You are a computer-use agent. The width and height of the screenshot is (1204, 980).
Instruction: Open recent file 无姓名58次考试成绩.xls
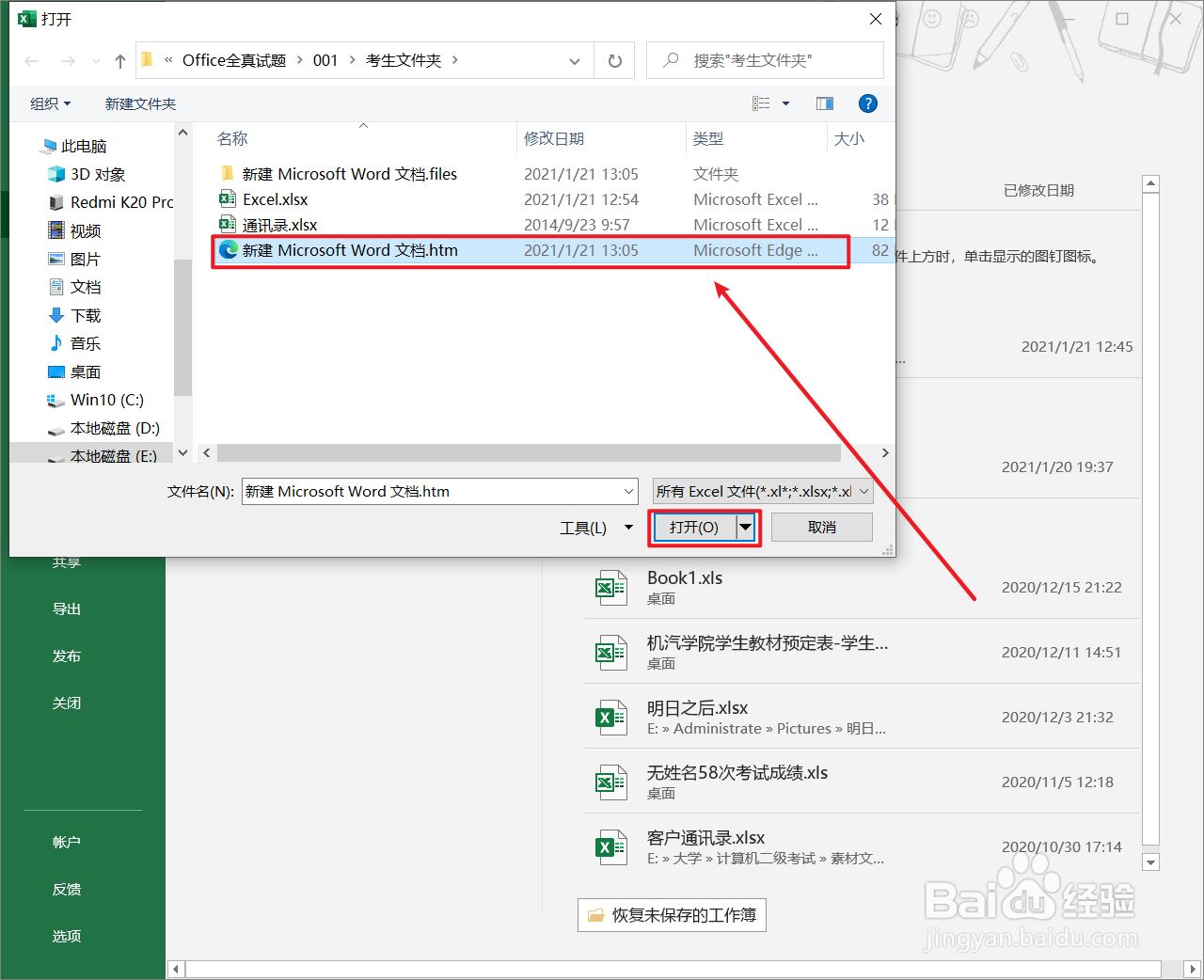(861, 782)
